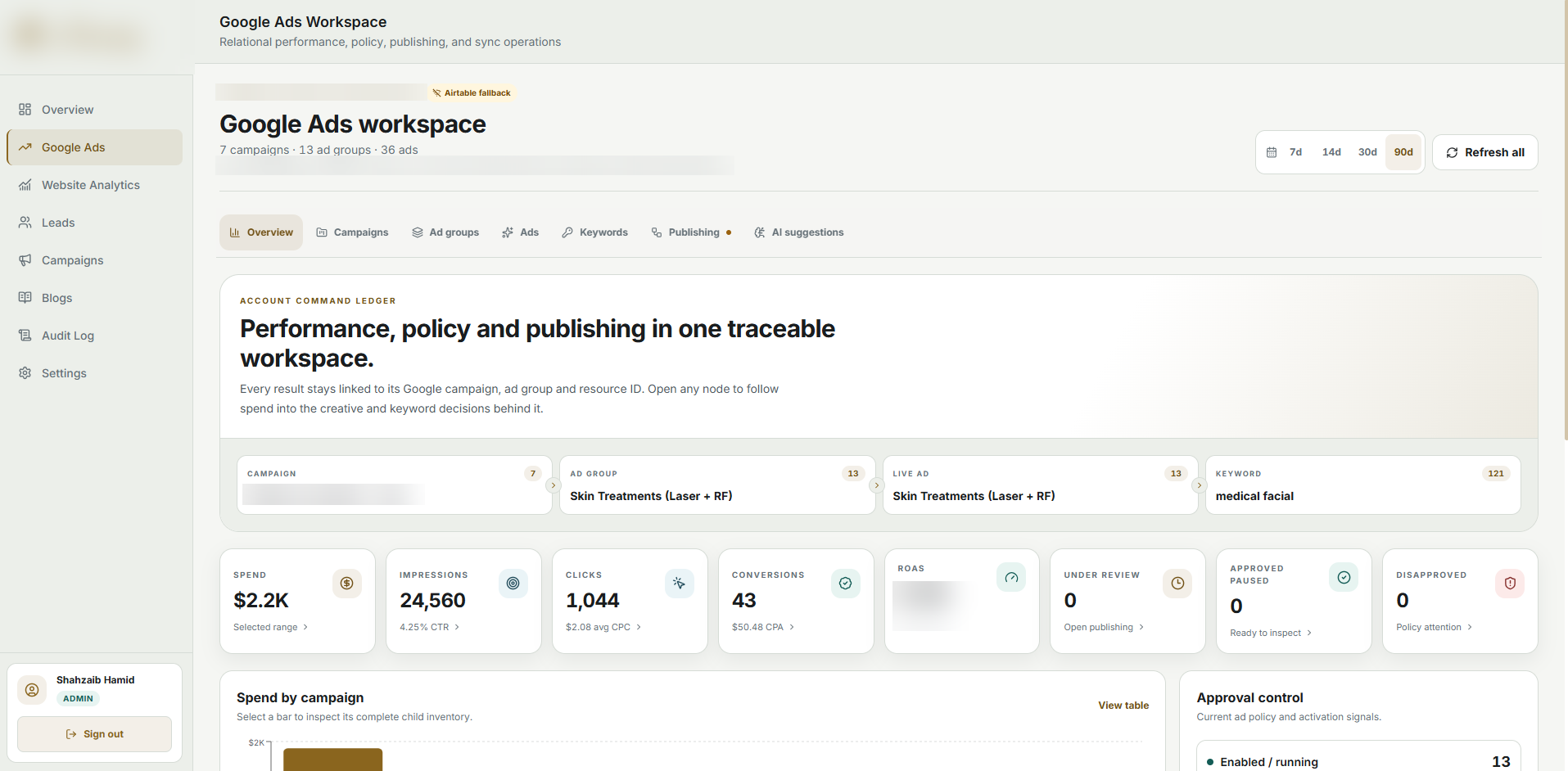
Task: Click Refresh all button
Action: tap(1485, 152)
